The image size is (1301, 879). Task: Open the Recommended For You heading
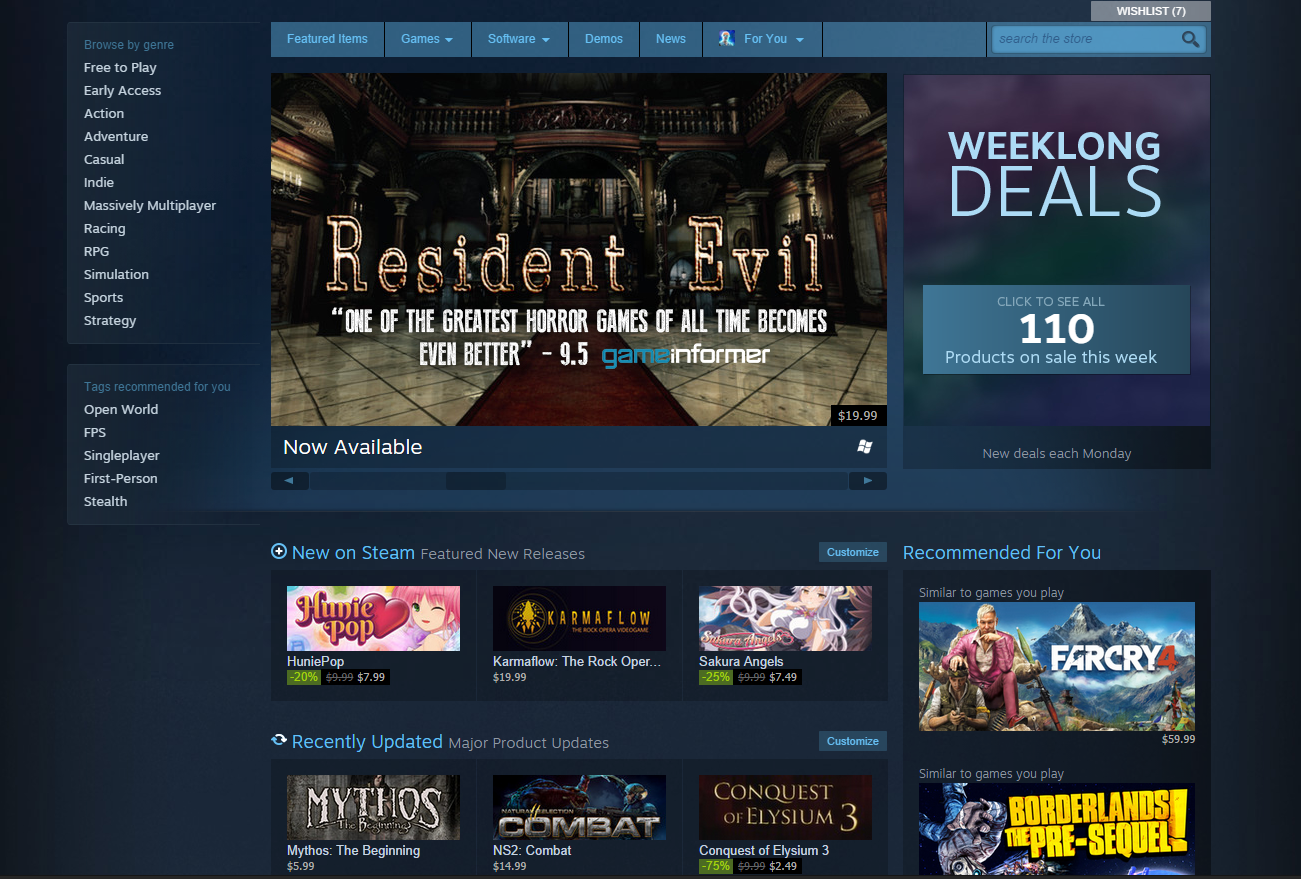1002,552
